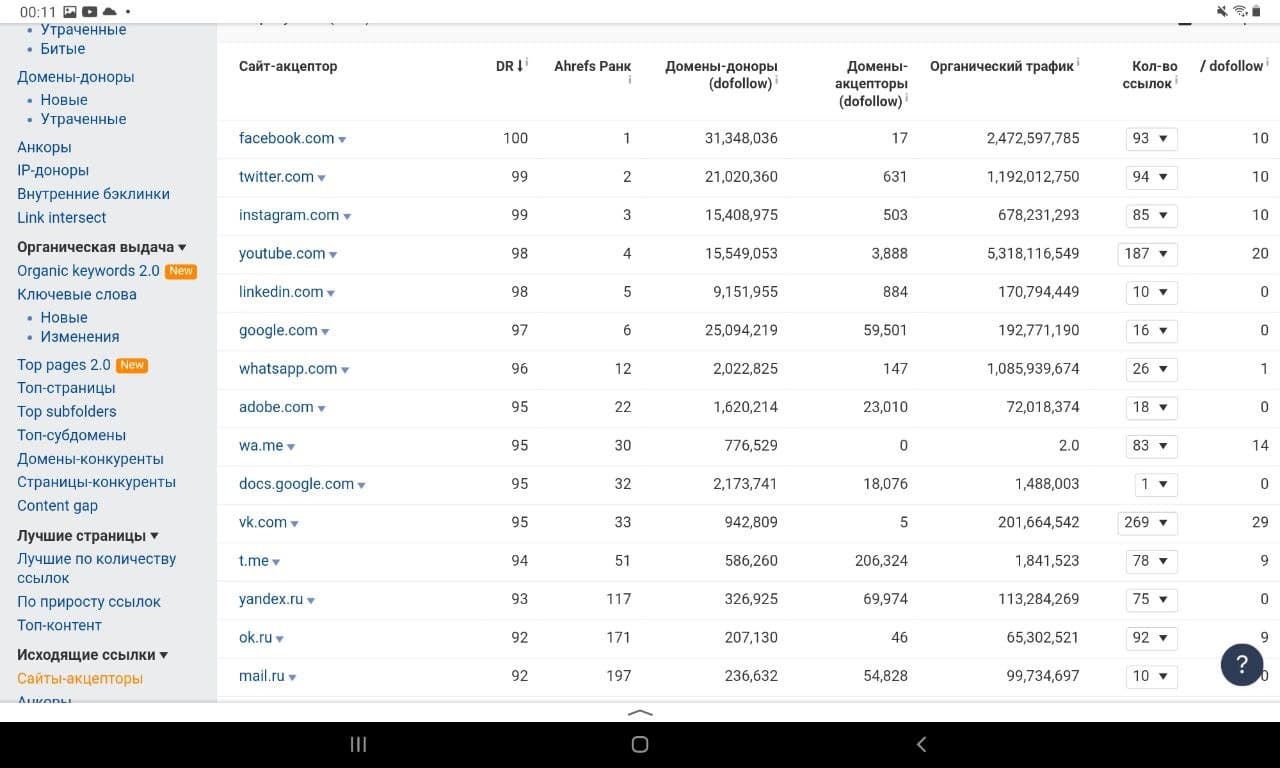Click info icon beside Органический трафик header
This screenshot has width=1280, height=768.
pos(1078,63)
